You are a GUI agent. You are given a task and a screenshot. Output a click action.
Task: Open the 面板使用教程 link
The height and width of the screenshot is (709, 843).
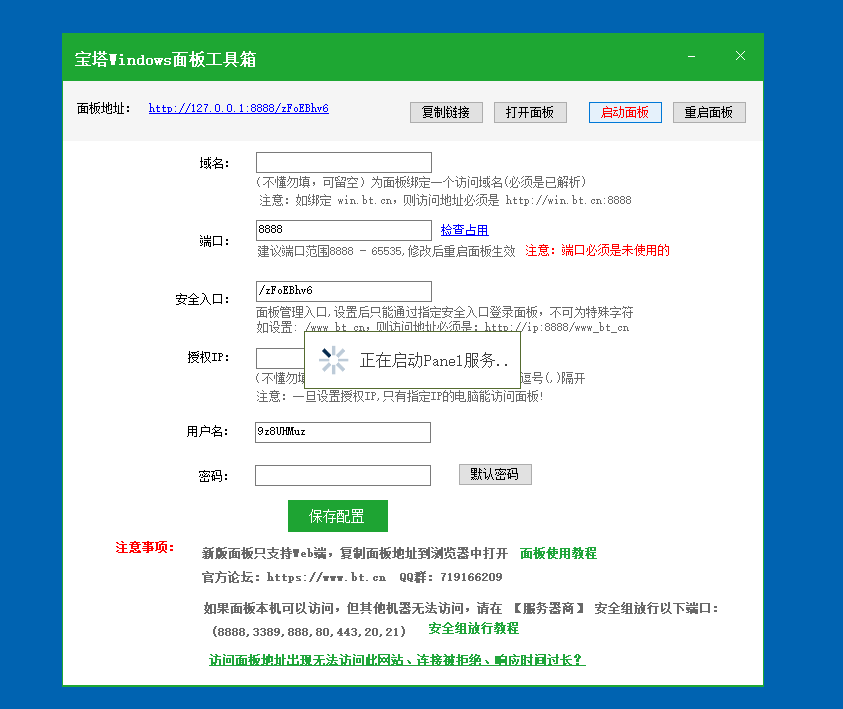(558, 553)
